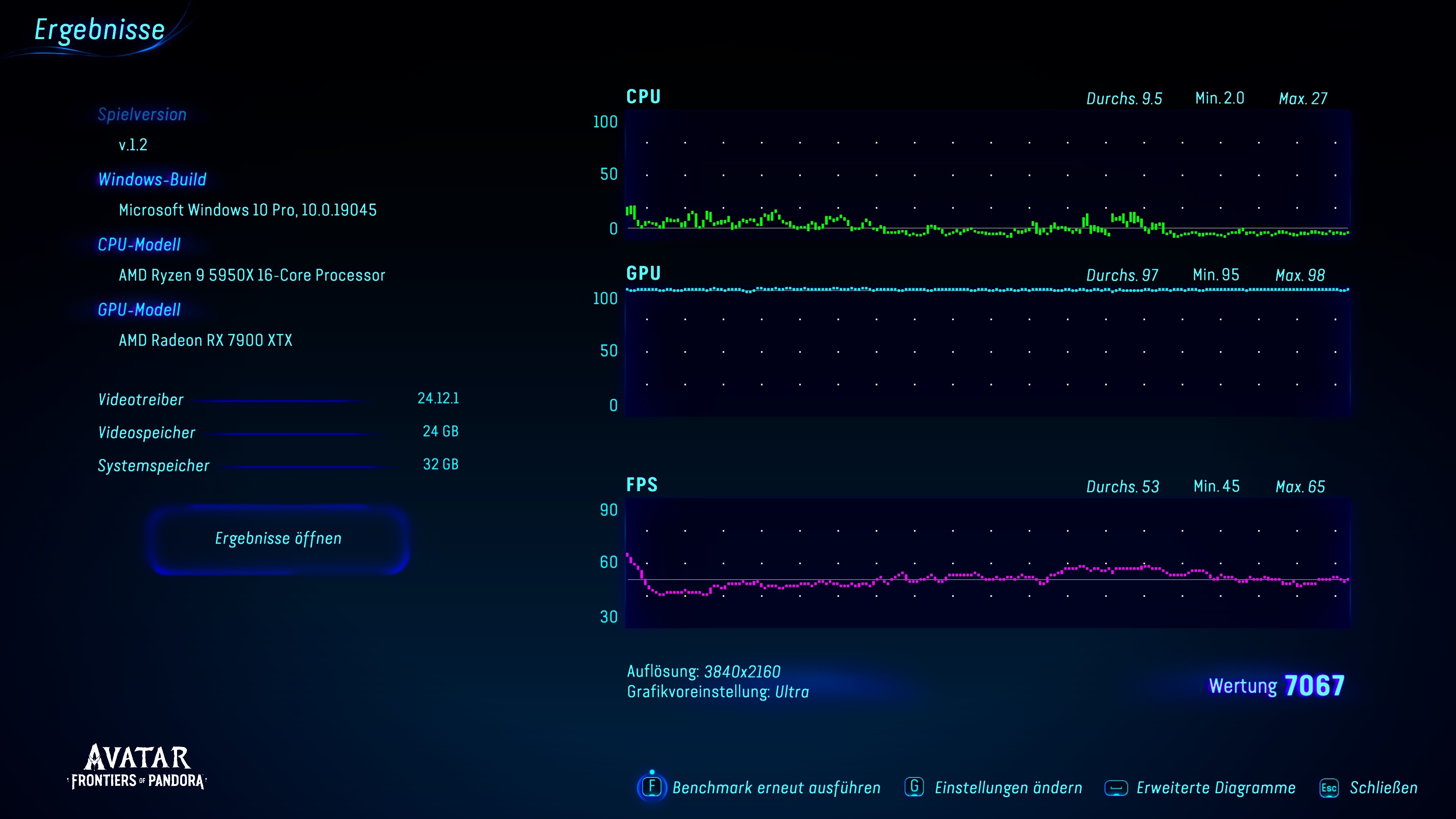Image resolution: width=1456 pixels, height=819 pixels.
Task: Click game version value v.1.2
Action: [x=133, y=145]
